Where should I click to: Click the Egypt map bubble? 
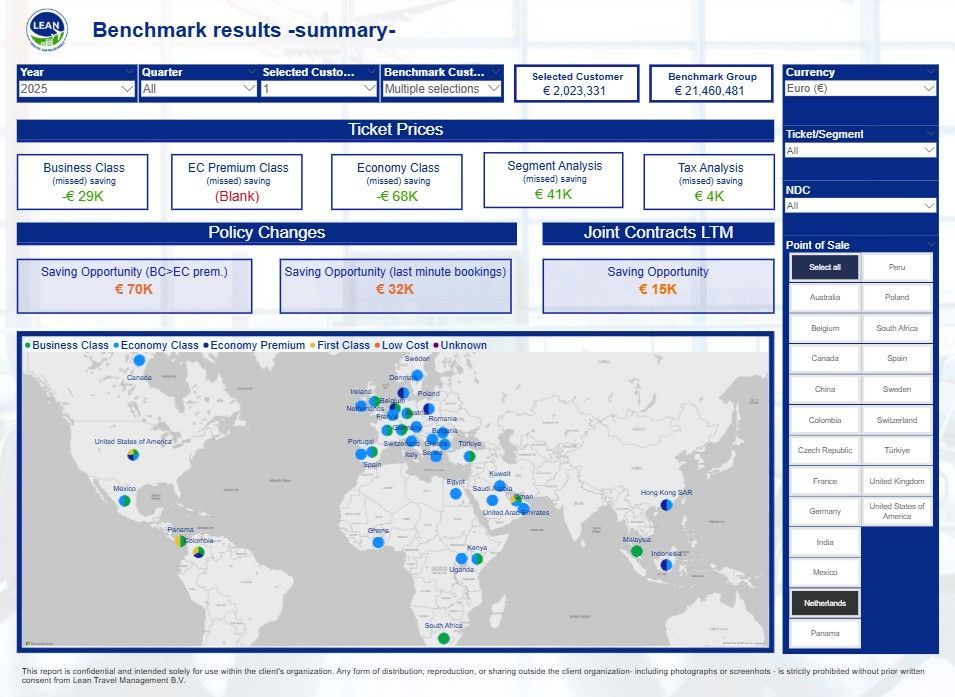point(456,494)
